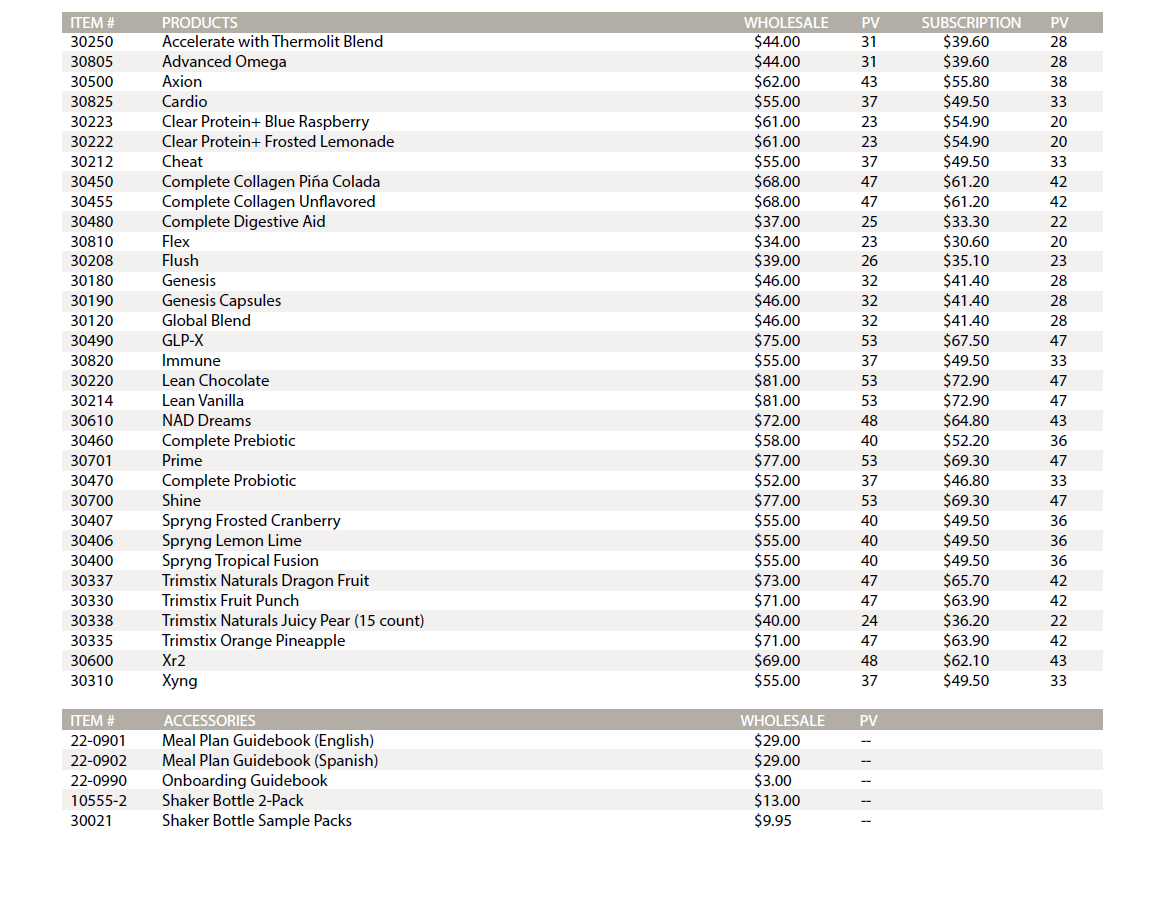Select the 'Axion' product name
Screen dimensions: 1149x913
(182, 81)
